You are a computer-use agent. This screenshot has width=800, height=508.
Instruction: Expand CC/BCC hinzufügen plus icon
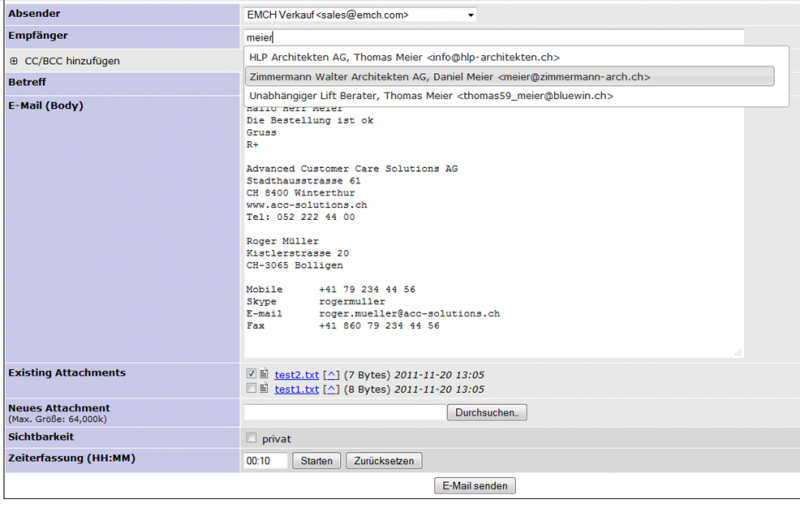pos(14,61)
